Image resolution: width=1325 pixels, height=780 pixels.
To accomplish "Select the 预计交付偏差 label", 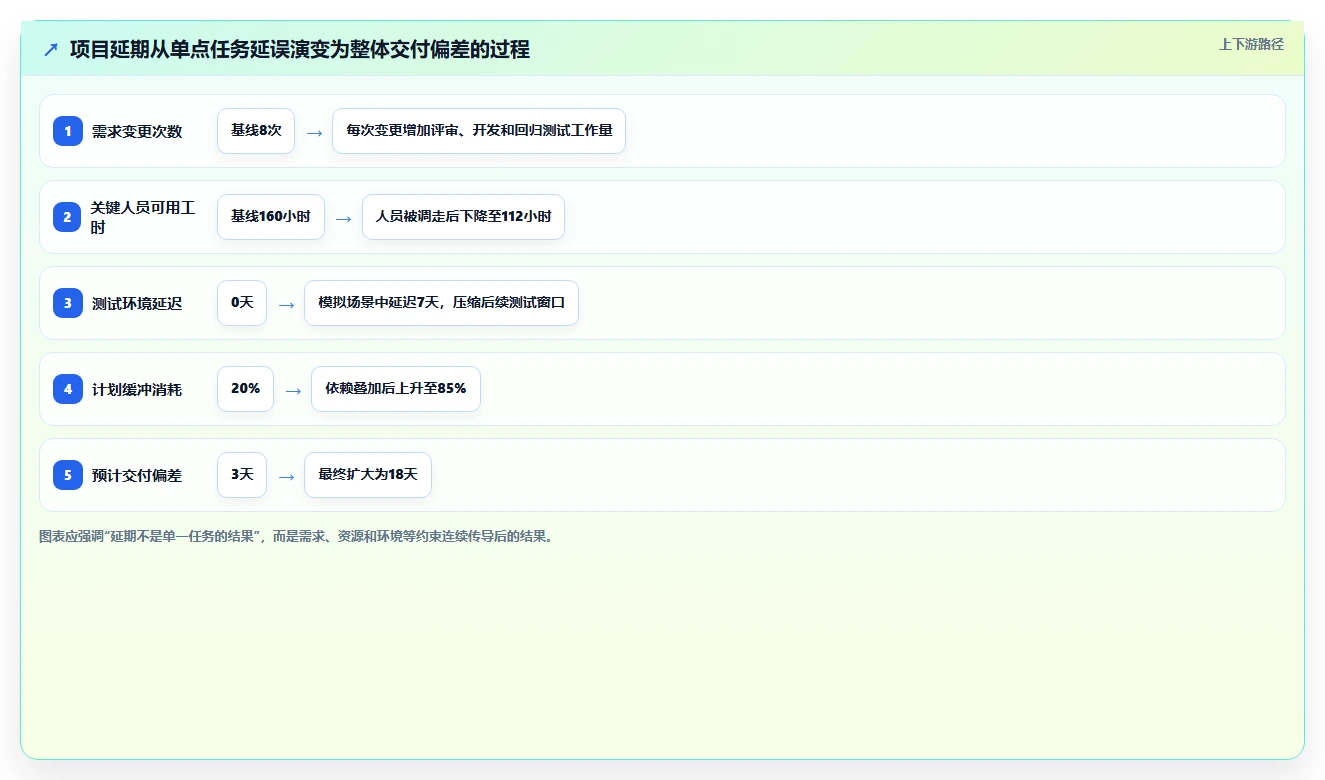I will click(137, 475).
